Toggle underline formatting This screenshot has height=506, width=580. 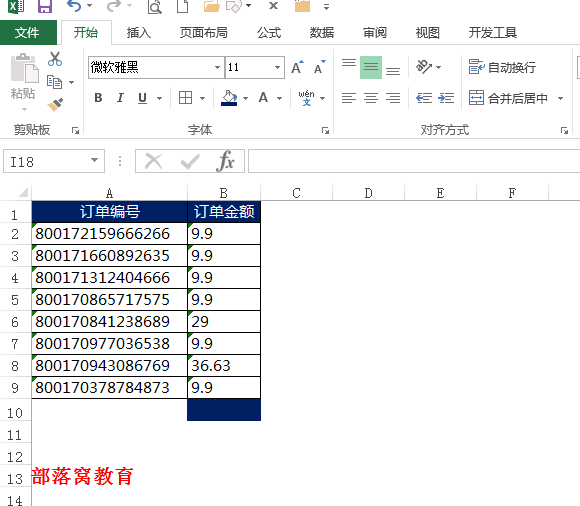point(142,98)
